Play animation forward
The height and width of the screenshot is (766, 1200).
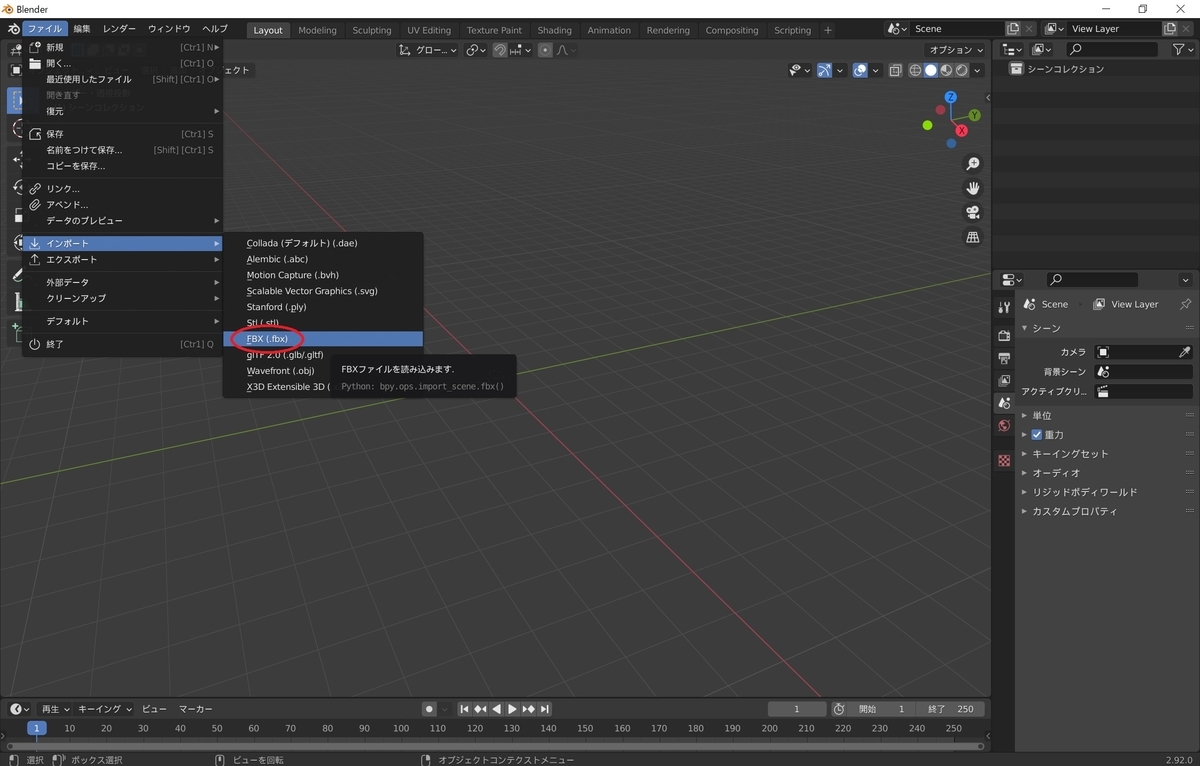512,709
